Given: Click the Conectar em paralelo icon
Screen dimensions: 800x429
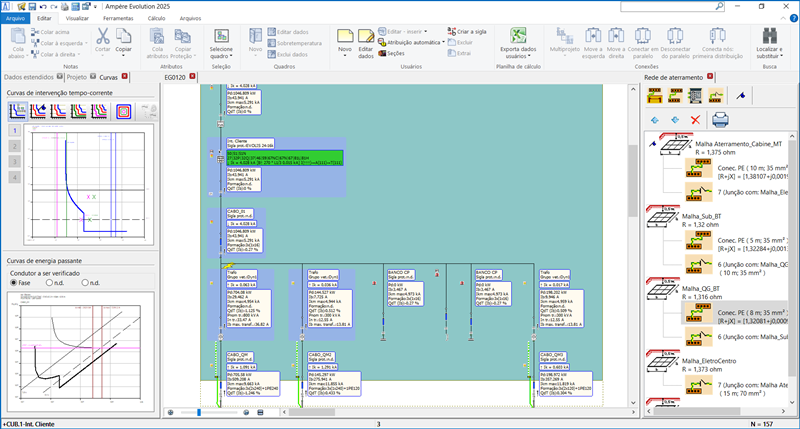Looking at the screenshot, I should 643,36.
